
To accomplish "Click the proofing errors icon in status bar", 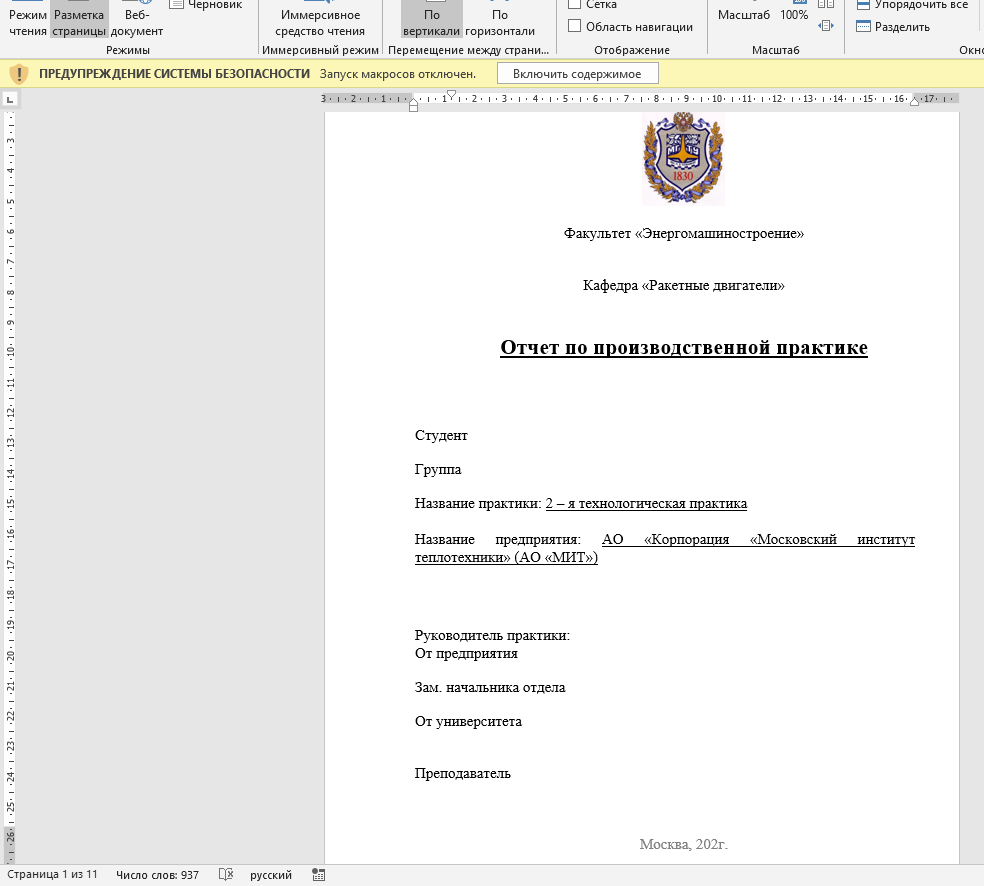I will 226,875.
